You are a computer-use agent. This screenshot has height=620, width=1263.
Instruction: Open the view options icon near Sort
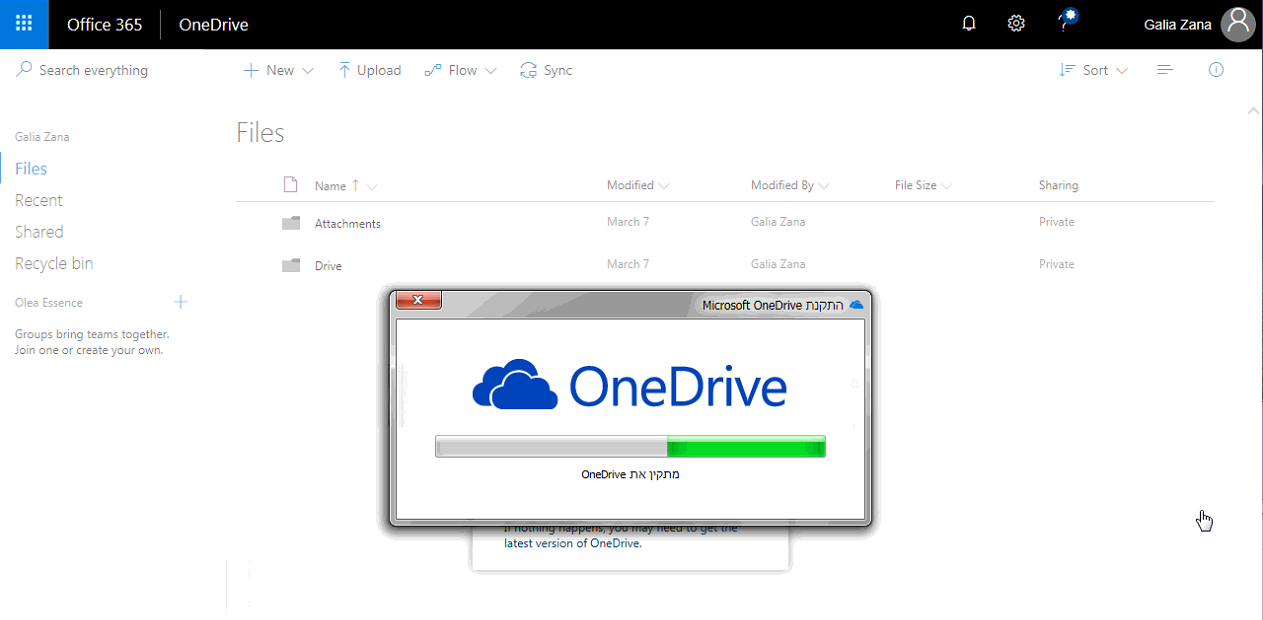tap(1165, 69)
